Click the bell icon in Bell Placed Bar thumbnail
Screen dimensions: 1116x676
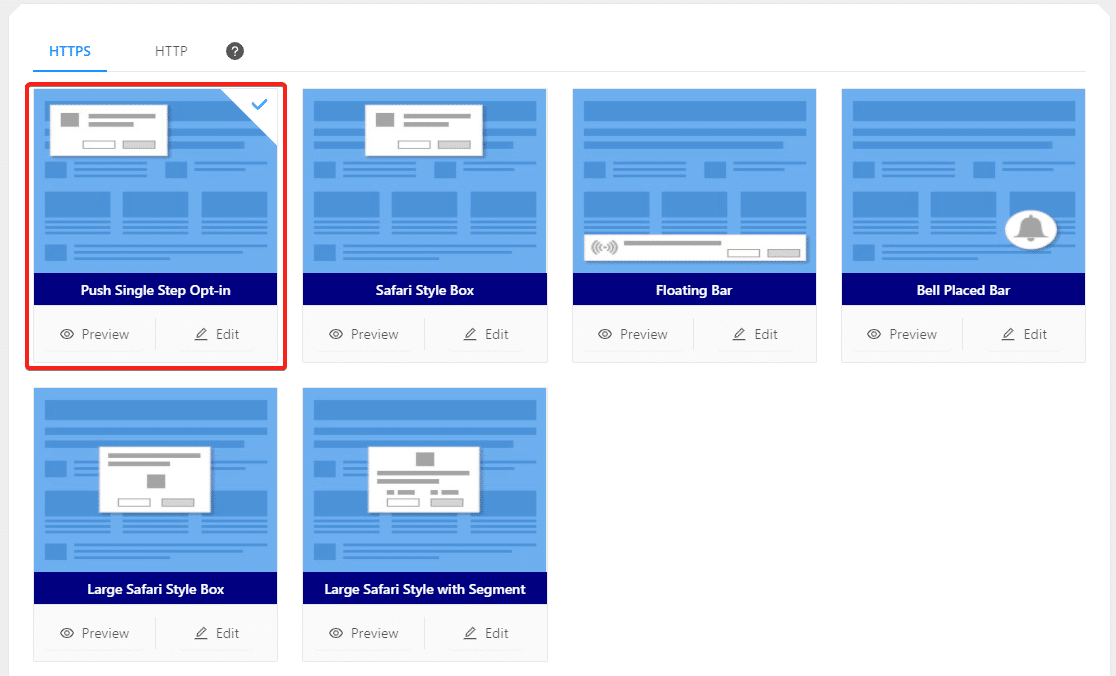[1030, 229]
